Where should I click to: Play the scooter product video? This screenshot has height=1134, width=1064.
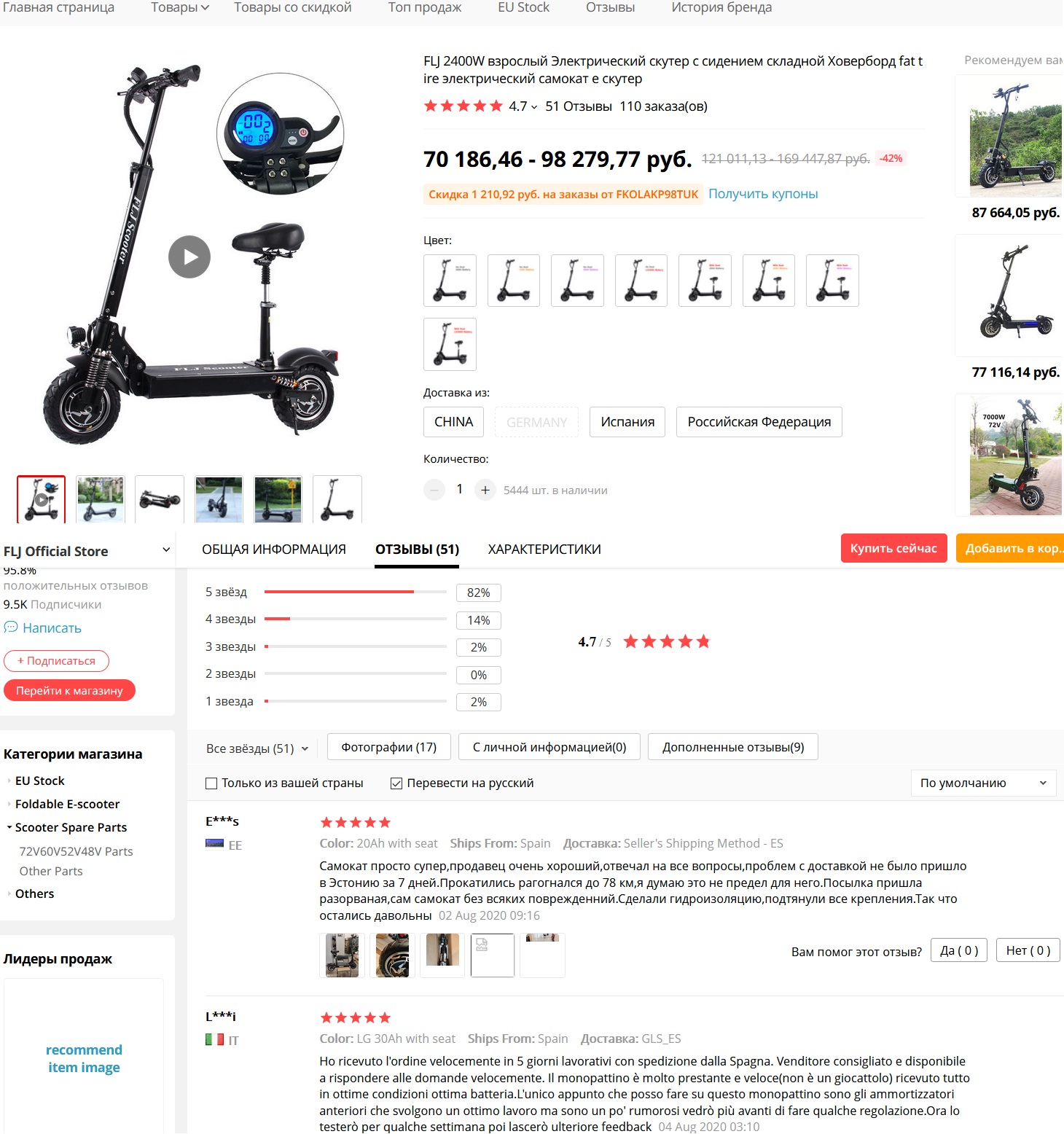(x=189, y=257)
